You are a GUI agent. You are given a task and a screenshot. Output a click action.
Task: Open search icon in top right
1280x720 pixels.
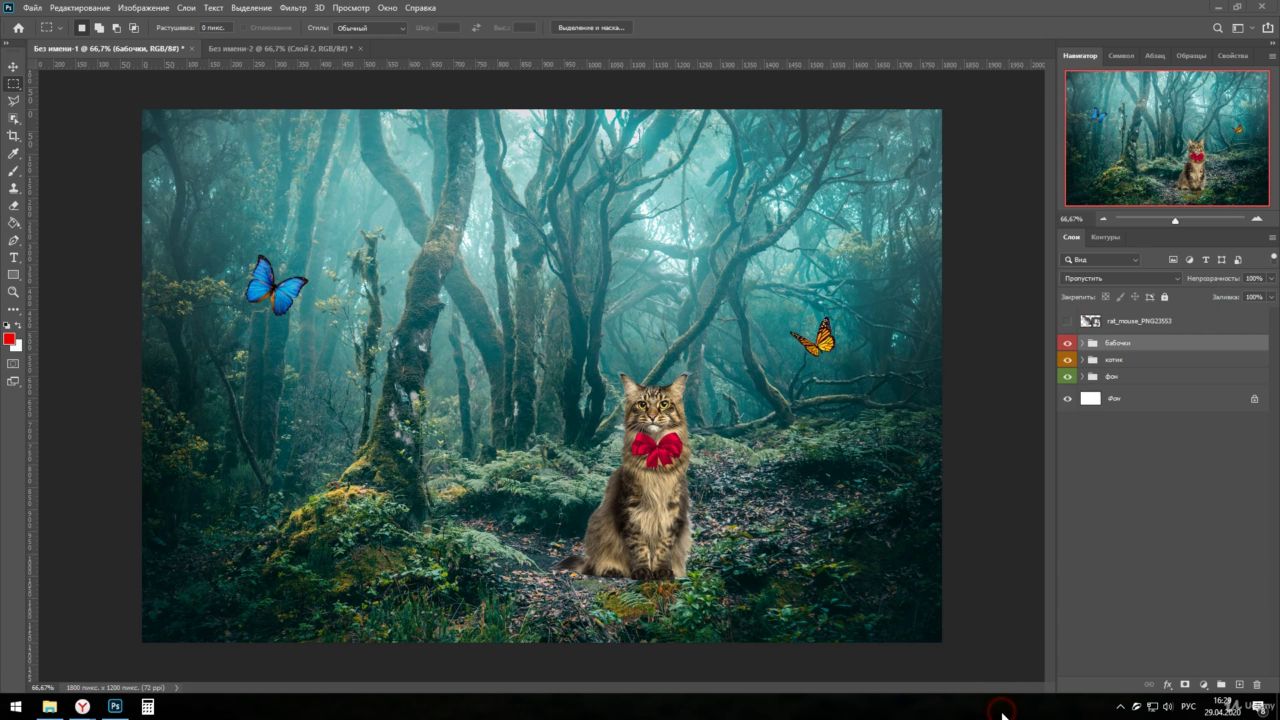pyautogui.click(x=1217, y=28)
